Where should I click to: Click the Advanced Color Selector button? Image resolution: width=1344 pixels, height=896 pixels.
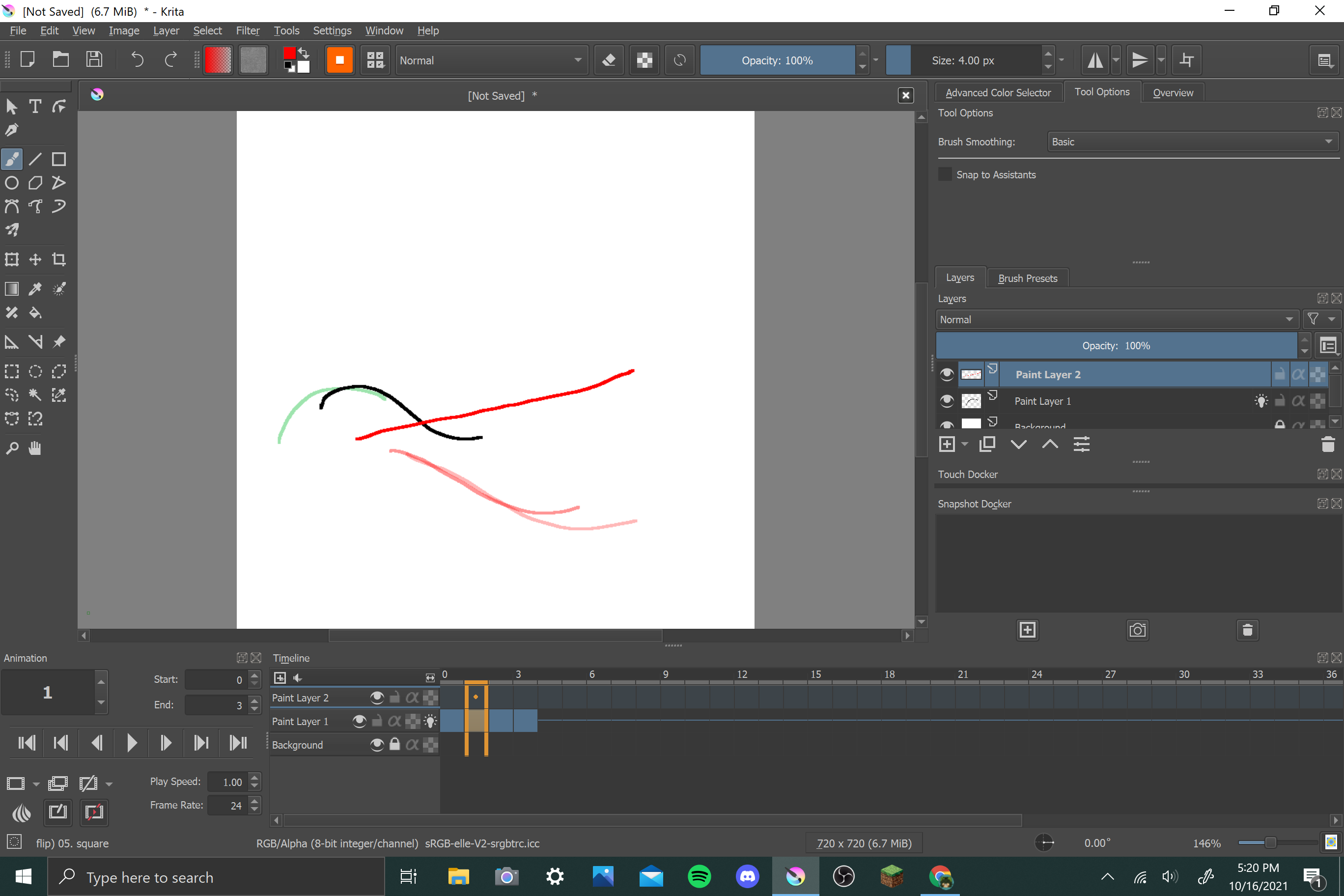pos(998,92)
